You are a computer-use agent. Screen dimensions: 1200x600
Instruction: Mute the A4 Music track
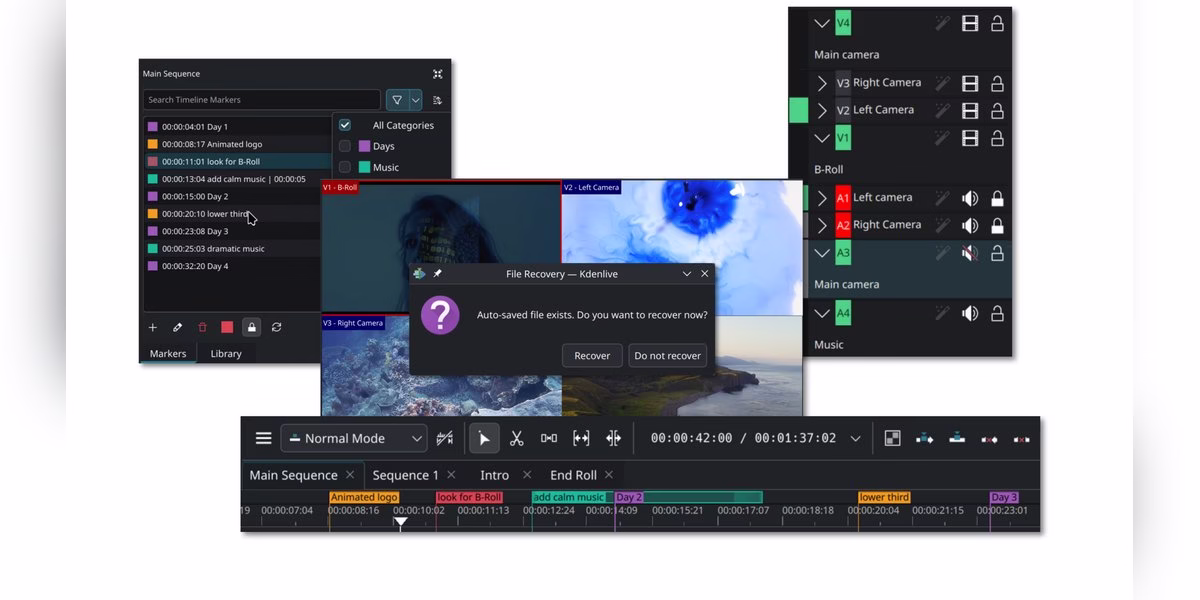click(970, 313)
